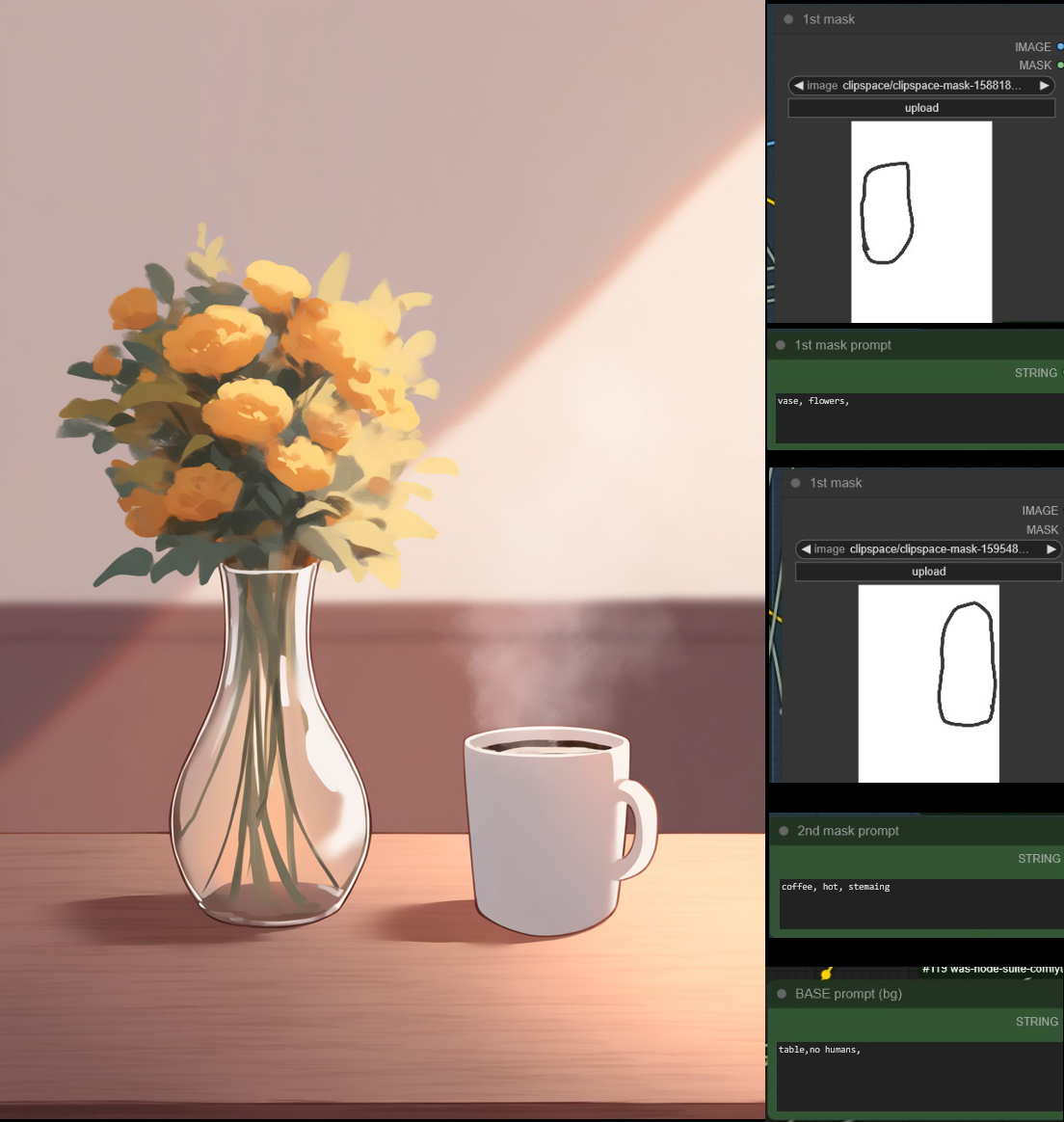Open the clipspace-mask-158818 image file dropdown
This screenshot has width=1064, height=1122.
[921, 86]
